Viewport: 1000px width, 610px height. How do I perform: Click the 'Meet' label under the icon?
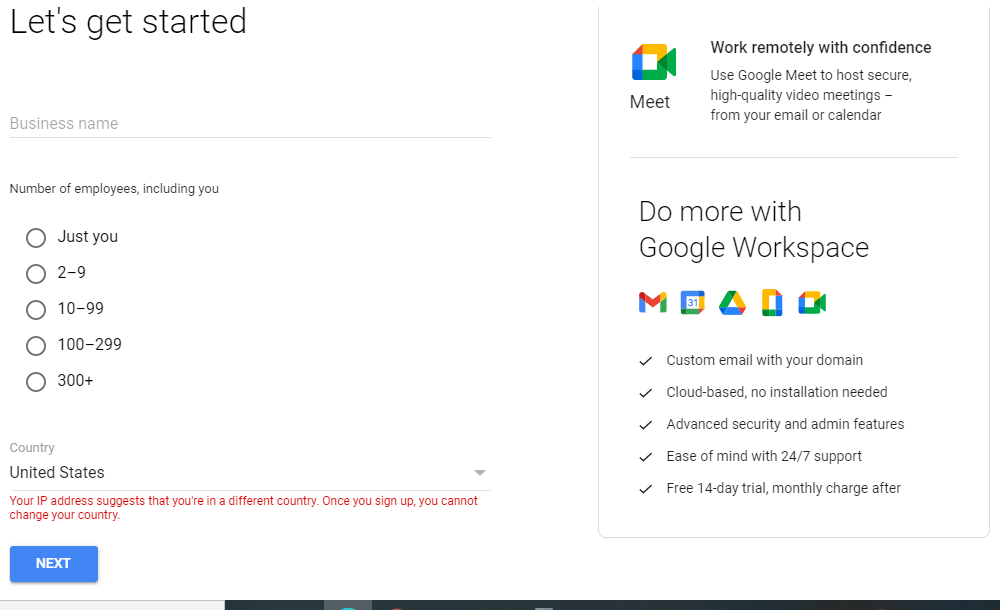coord(650,102)
